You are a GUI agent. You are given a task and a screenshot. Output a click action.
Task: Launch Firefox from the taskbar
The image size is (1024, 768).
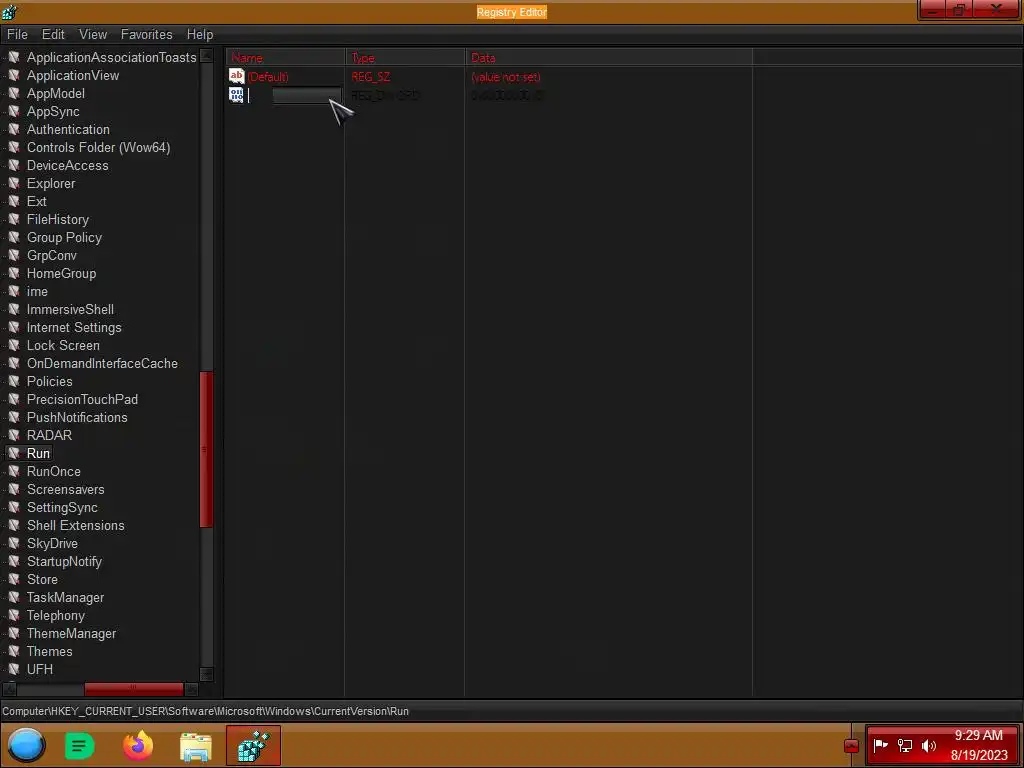138,745
